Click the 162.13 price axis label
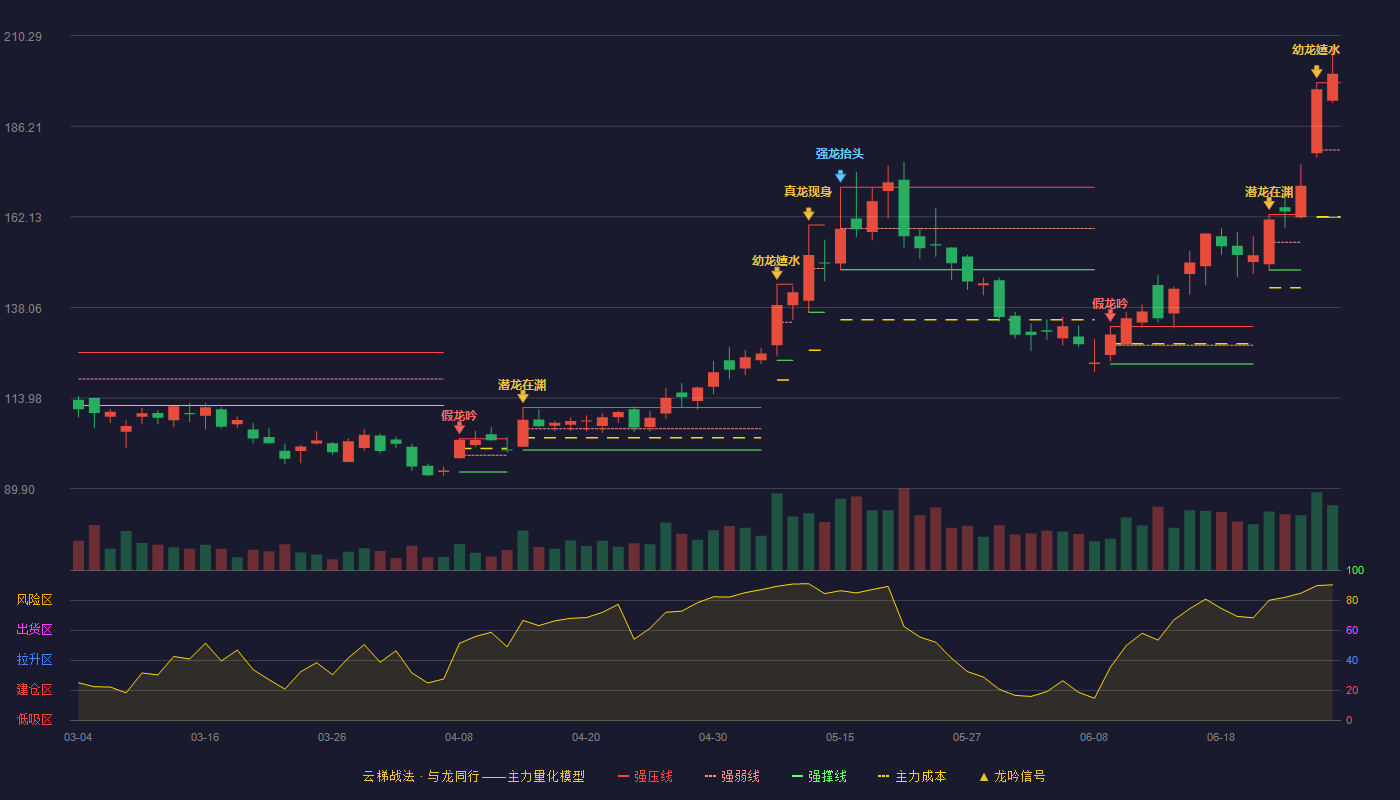This screenshot has height=800, width=1400. 23,218
